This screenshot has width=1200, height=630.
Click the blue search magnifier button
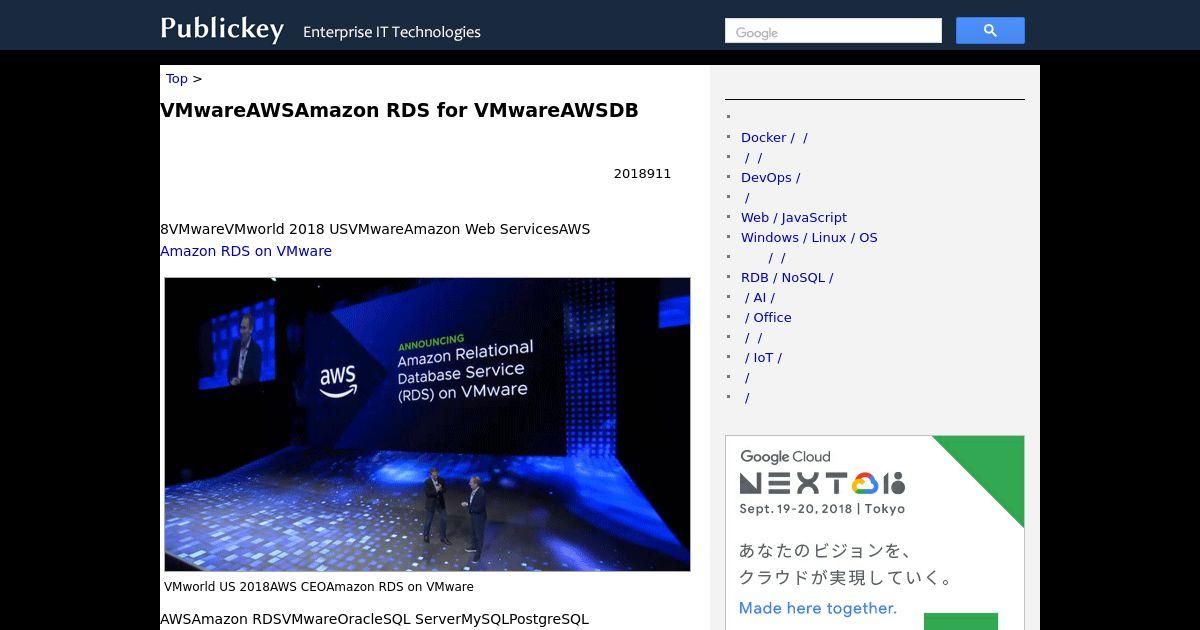(x=990, y=31)
